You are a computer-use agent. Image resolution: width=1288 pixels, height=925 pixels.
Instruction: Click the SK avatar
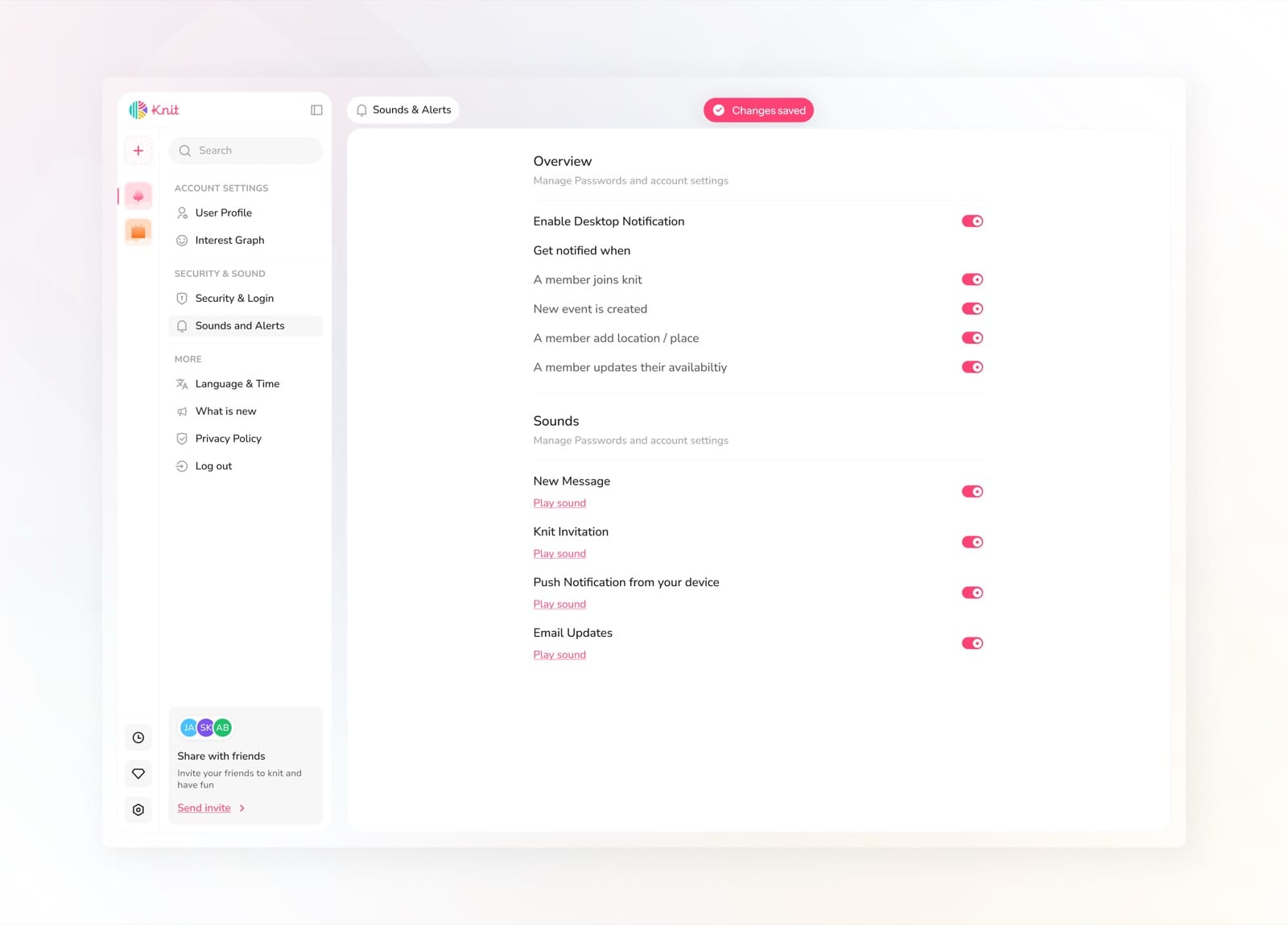point(205,728)
